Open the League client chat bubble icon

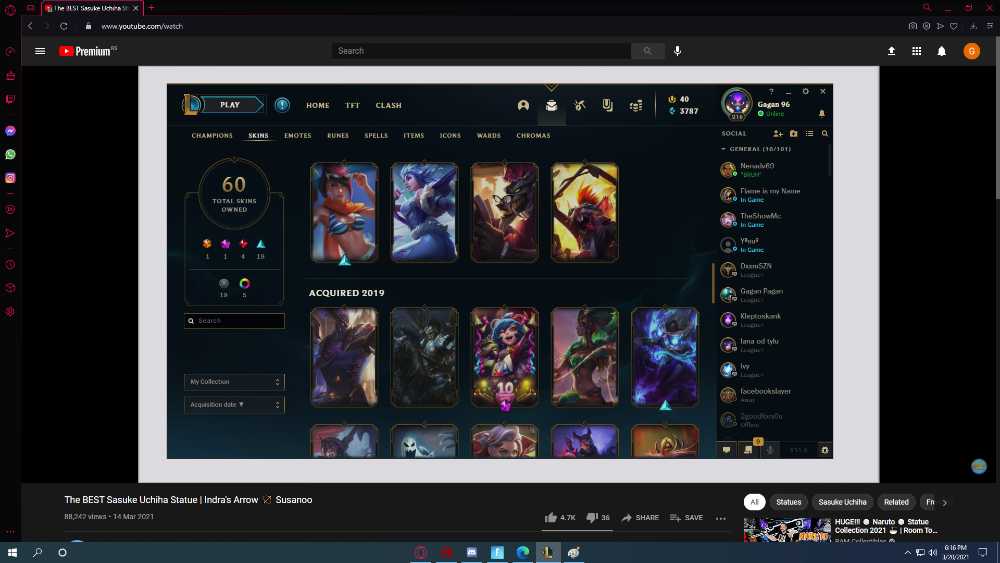point(726,450)
